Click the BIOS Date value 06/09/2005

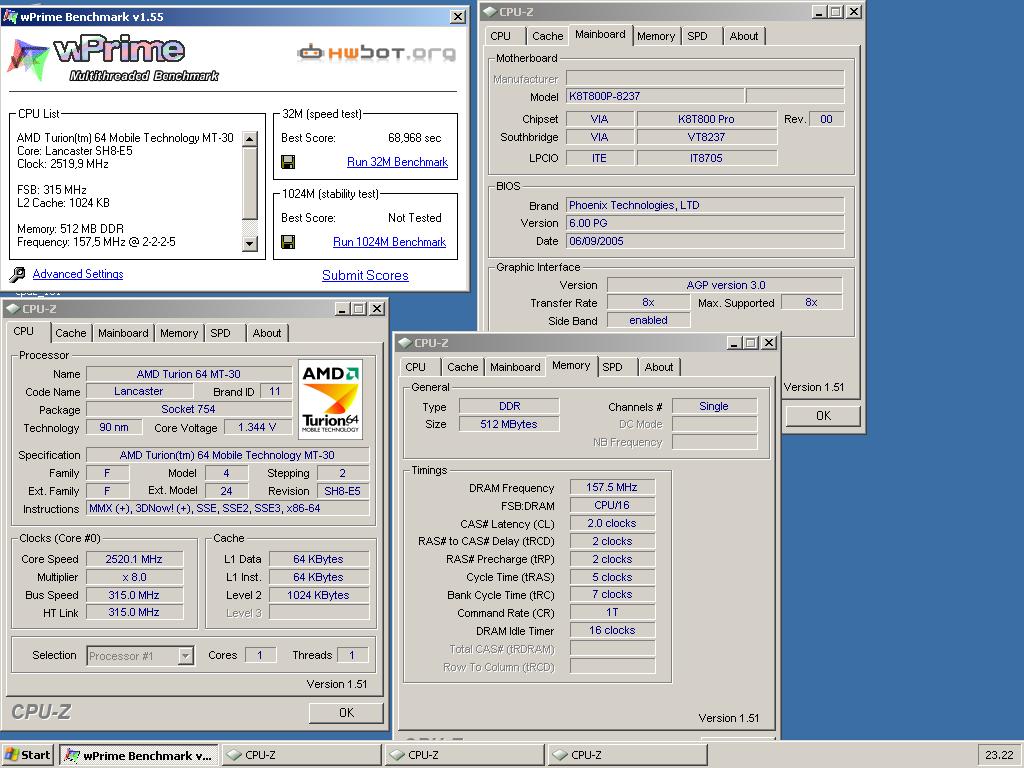(705, 241)
